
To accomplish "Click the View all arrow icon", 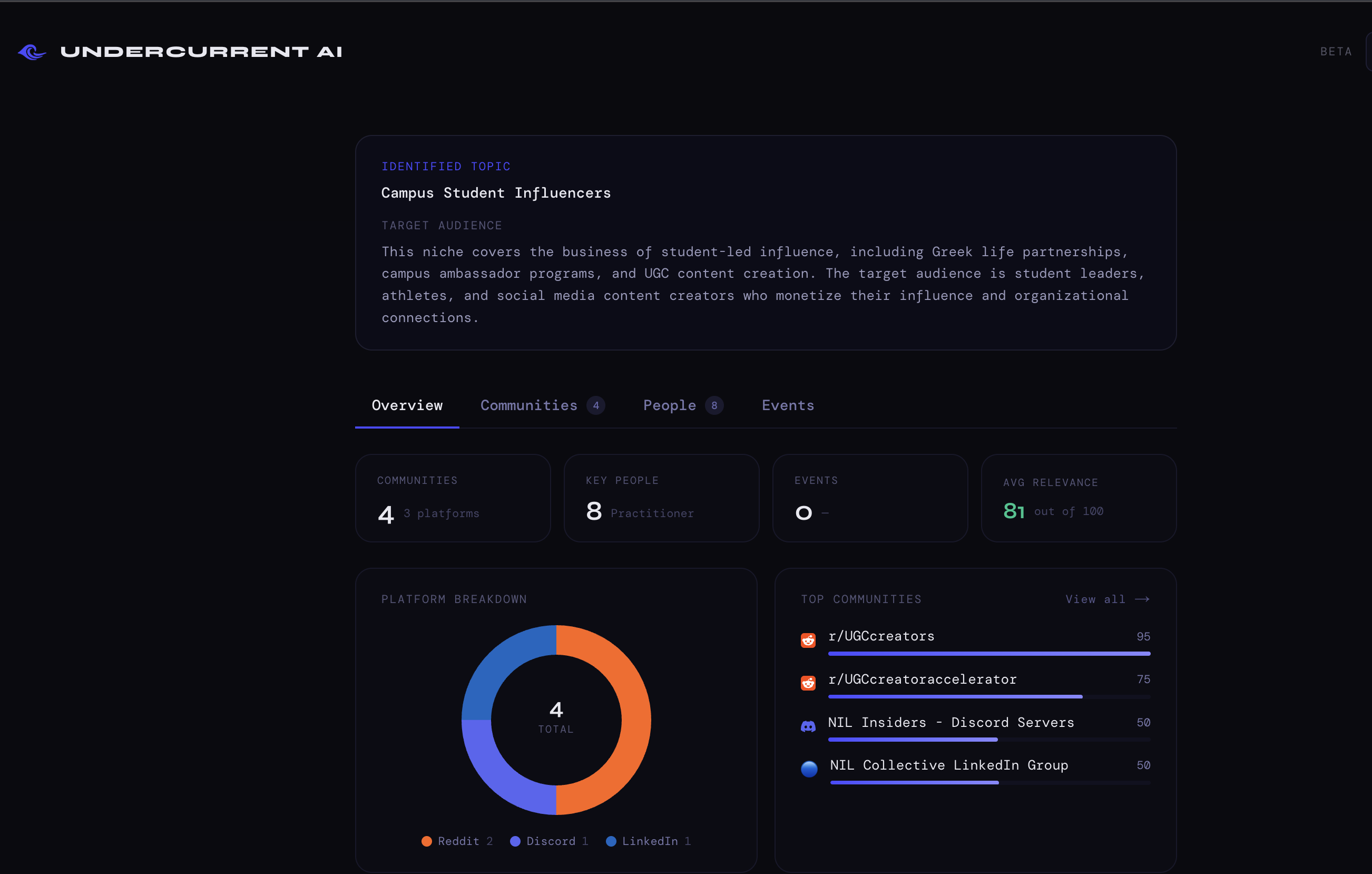I will [1142, 599].
